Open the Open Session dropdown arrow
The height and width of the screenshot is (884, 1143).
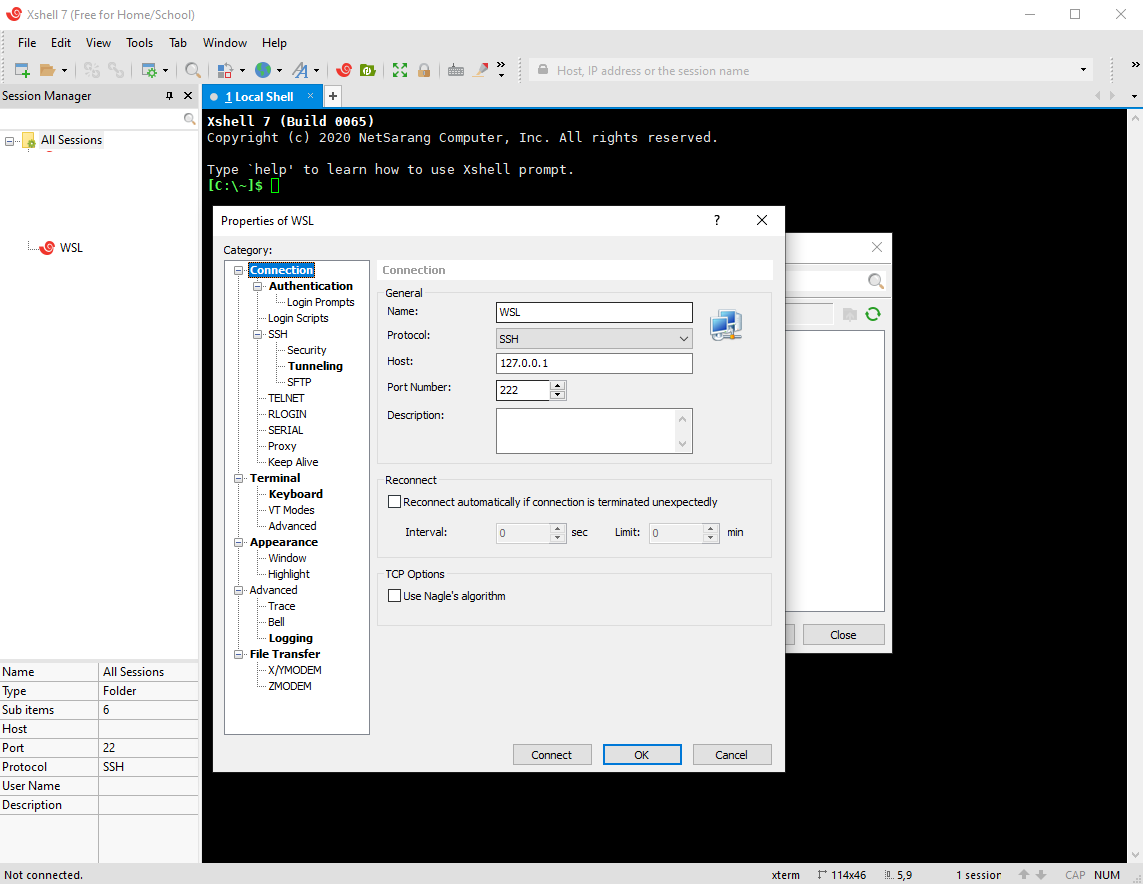click(64, 71)
